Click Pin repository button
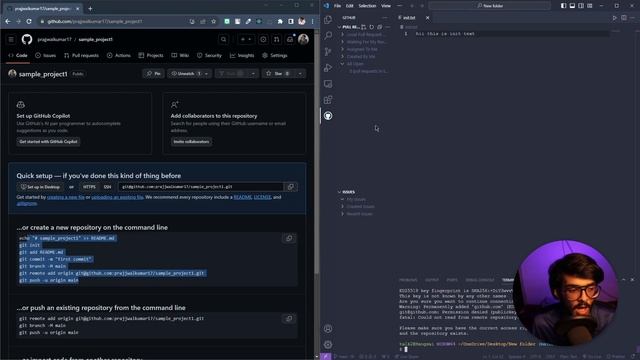The height and width of the screenshot is (360, 640). click(153, 74)
